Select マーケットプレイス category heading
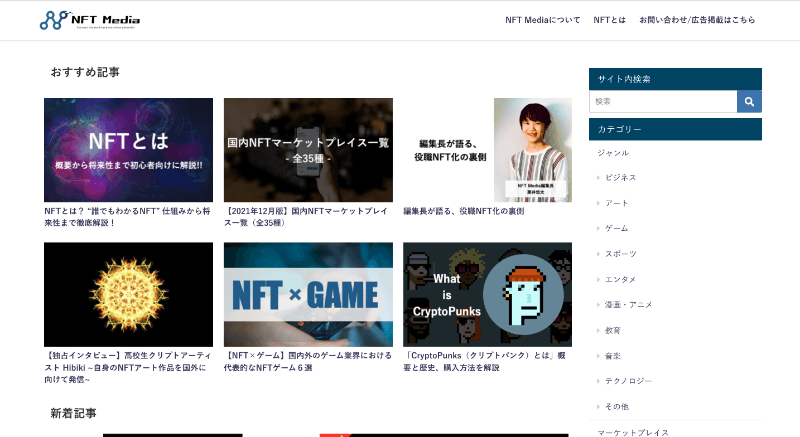 (633, 432)
